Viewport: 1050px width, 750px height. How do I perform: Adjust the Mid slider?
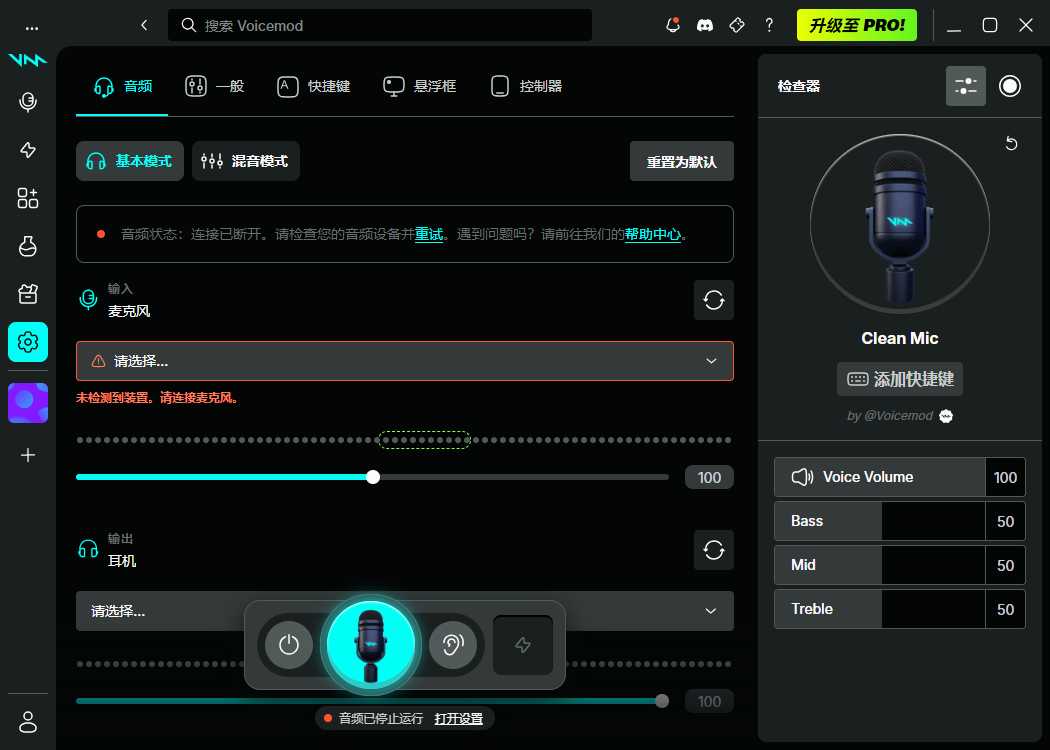point(880,565)
